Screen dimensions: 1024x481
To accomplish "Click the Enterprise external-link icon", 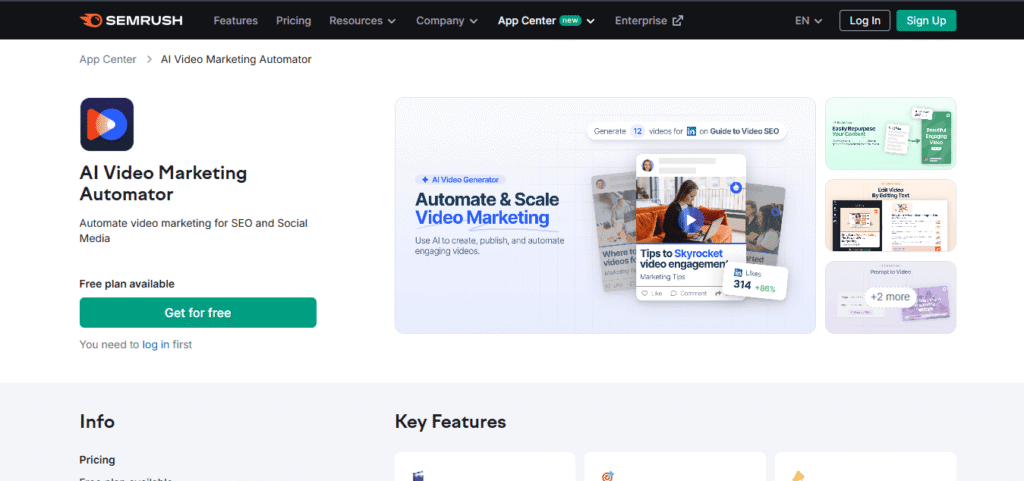I will [678, 20].
